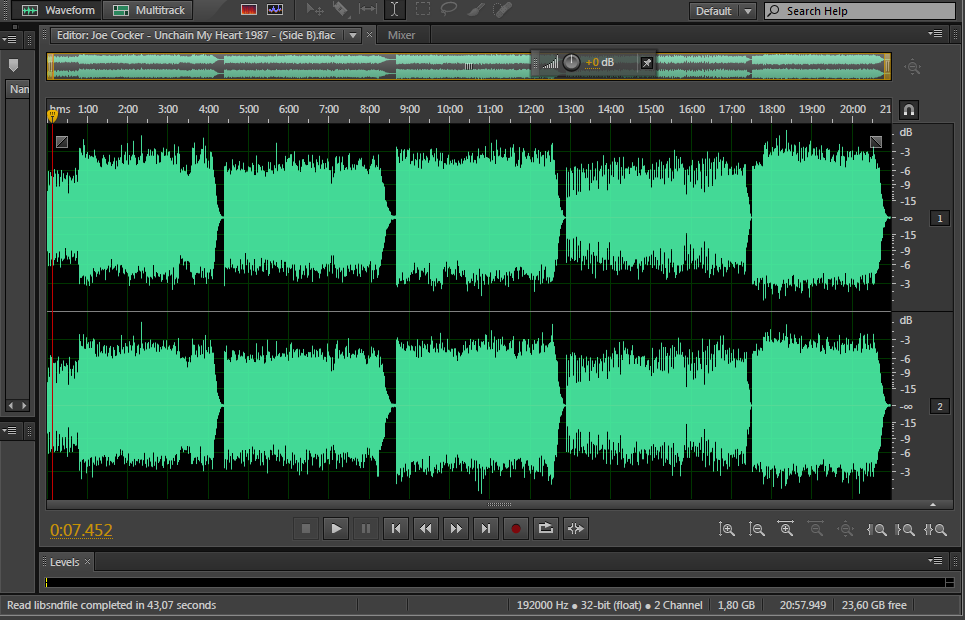Screen dimensions: 965x620
Task: Click the Search Help field
Action: (860, 11)
